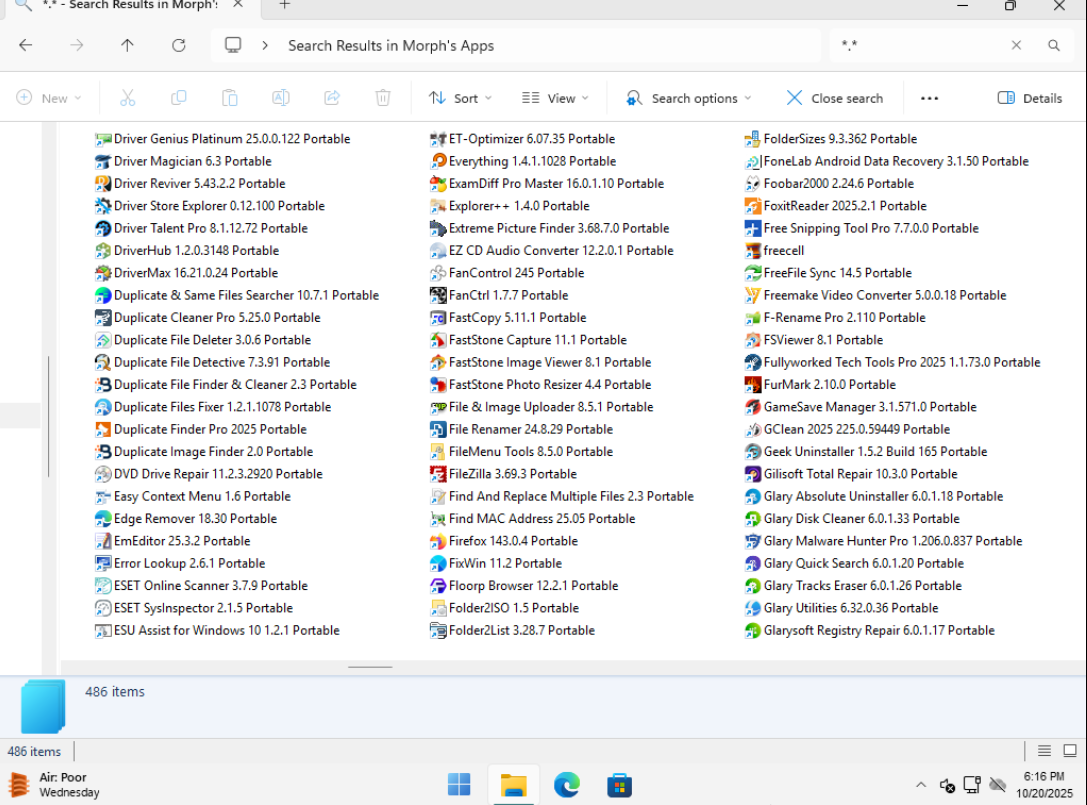This screenshot has height=805, width=1087.
Task: Click the Glary Utilities 6.32.0.36 icon
Action: [x=754, y=608]
